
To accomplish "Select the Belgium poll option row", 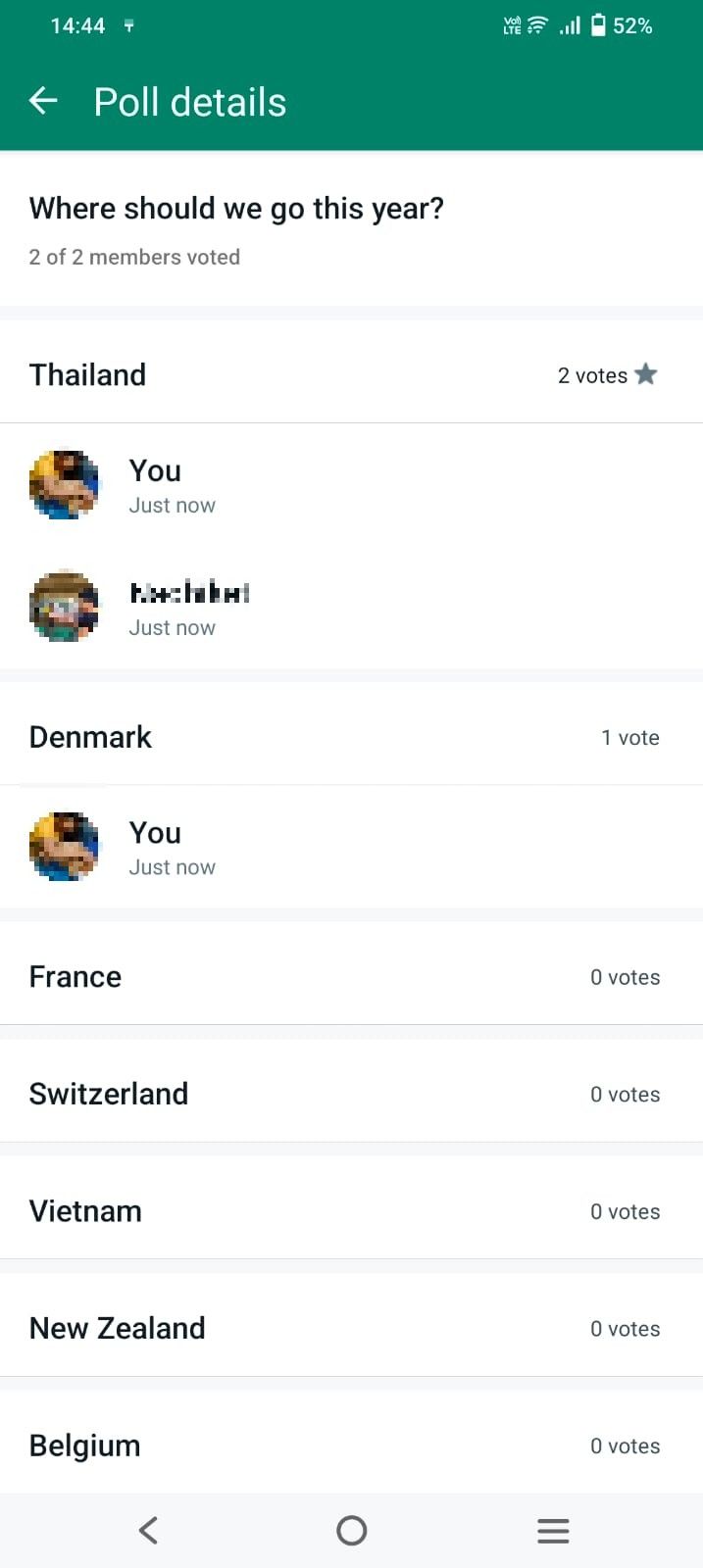I will pyautogui.click(x=351, y=1445).
